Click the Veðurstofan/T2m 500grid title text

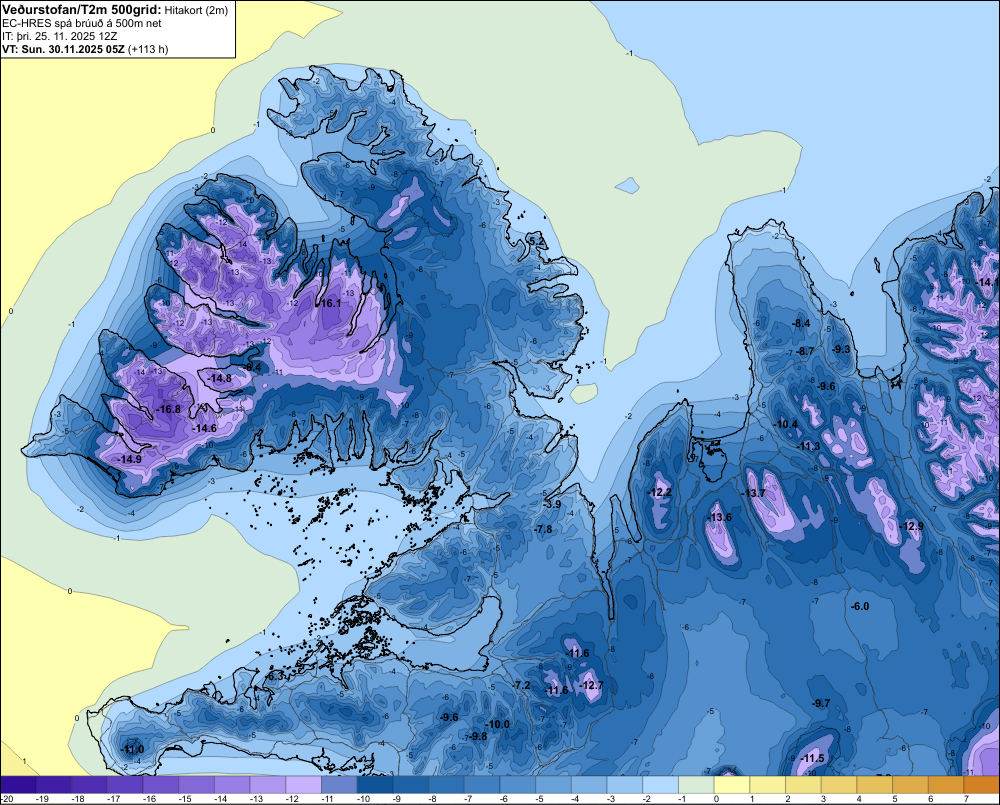(x=81, y=10)
